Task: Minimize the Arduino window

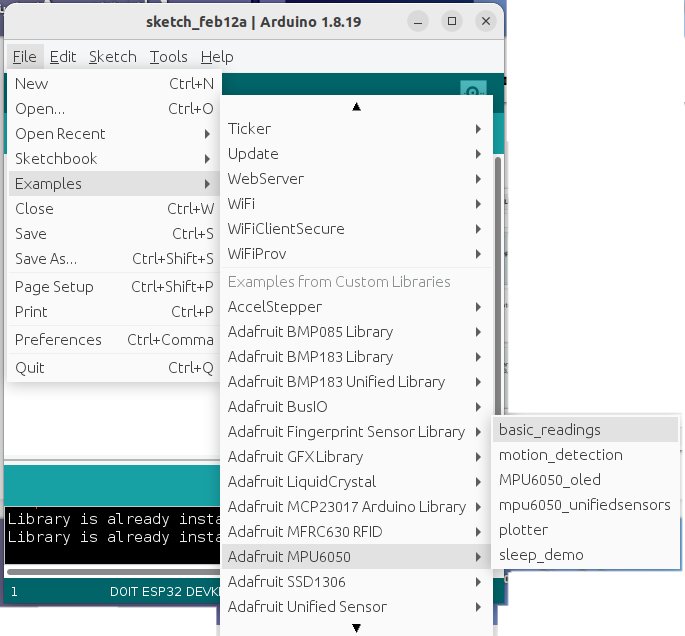Action: (x=418, y=21)
